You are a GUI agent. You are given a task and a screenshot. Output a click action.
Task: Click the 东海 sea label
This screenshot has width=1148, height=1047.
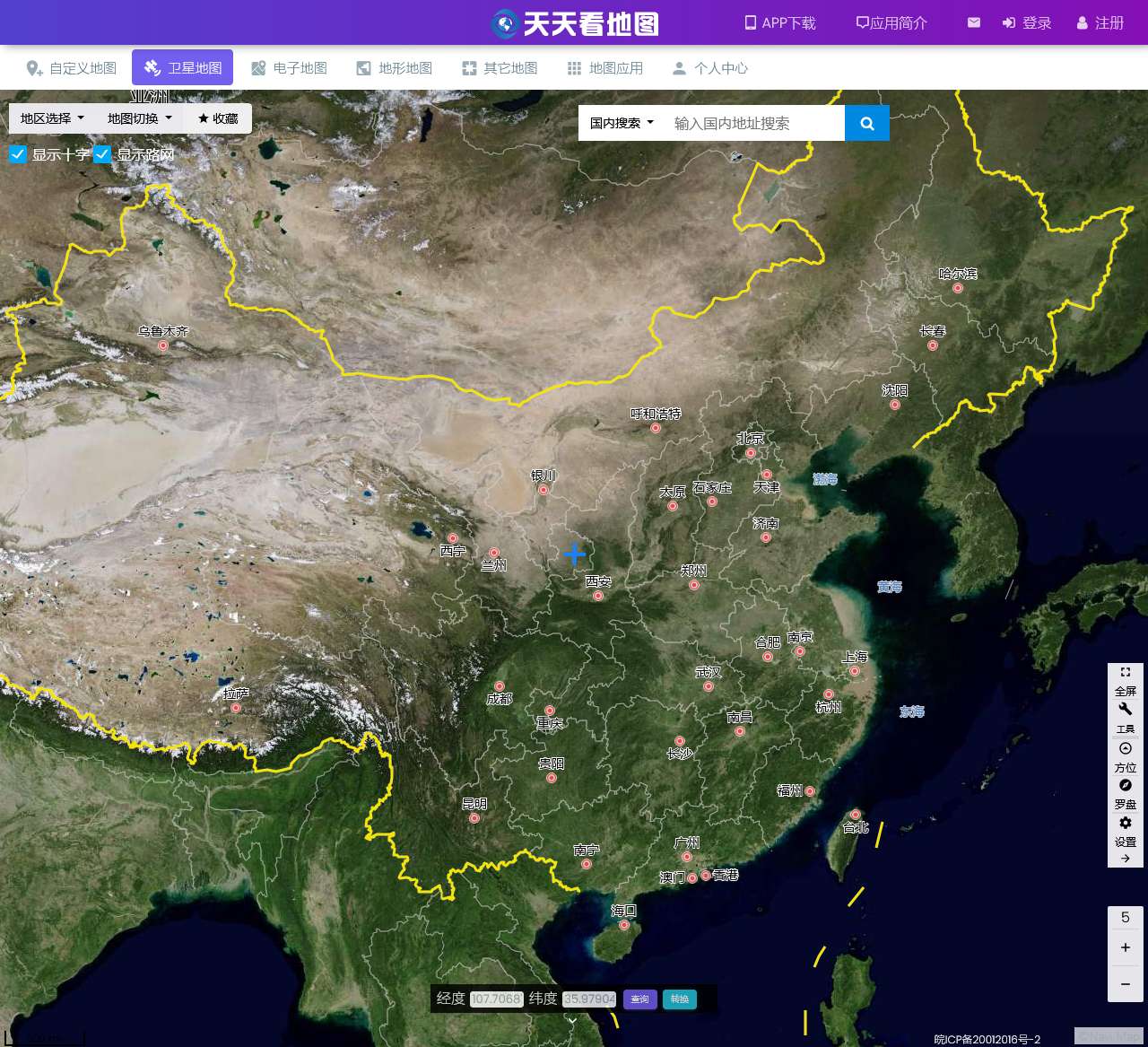point(912,711)
